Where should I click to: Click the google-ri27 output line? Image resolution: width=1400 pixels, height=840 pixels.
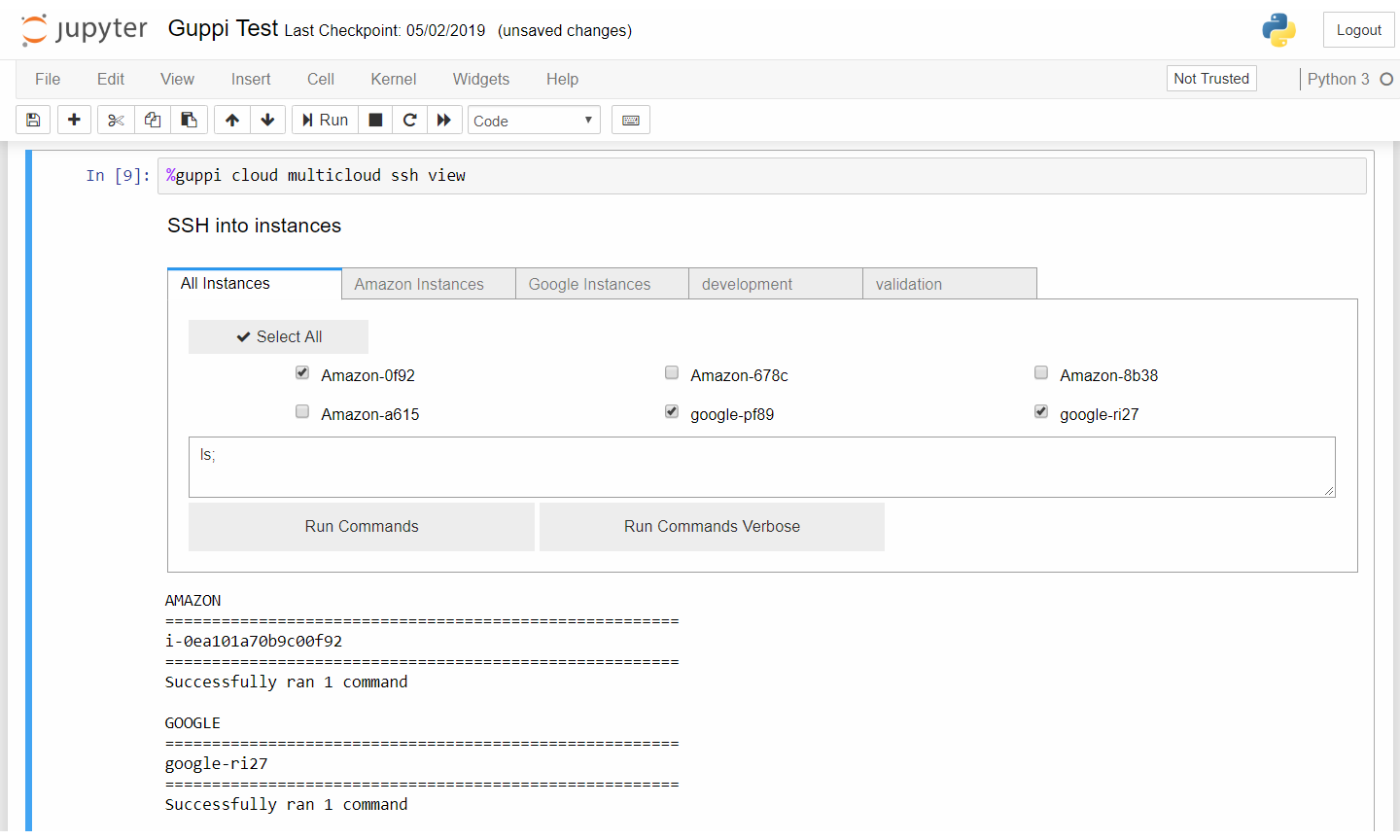[216, 764]
